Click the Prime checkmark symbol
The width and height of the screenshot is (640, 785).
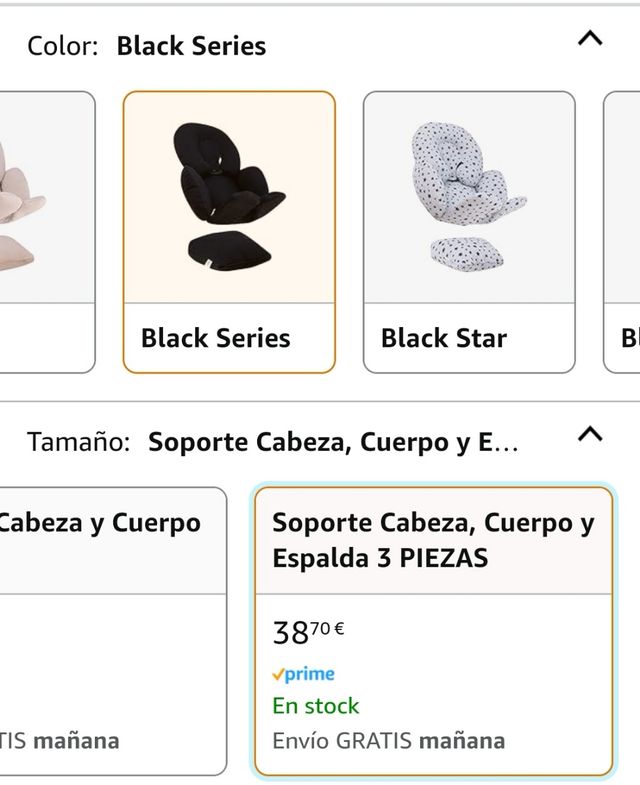point(278,675)
